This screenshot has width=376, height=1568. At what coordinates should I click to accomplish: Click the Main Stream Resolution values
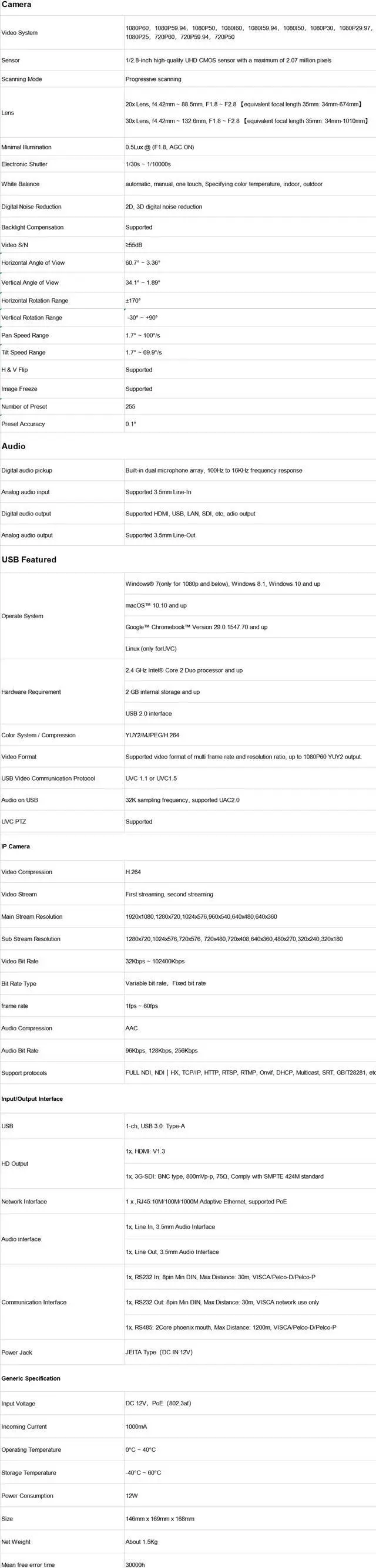point(201,917)
